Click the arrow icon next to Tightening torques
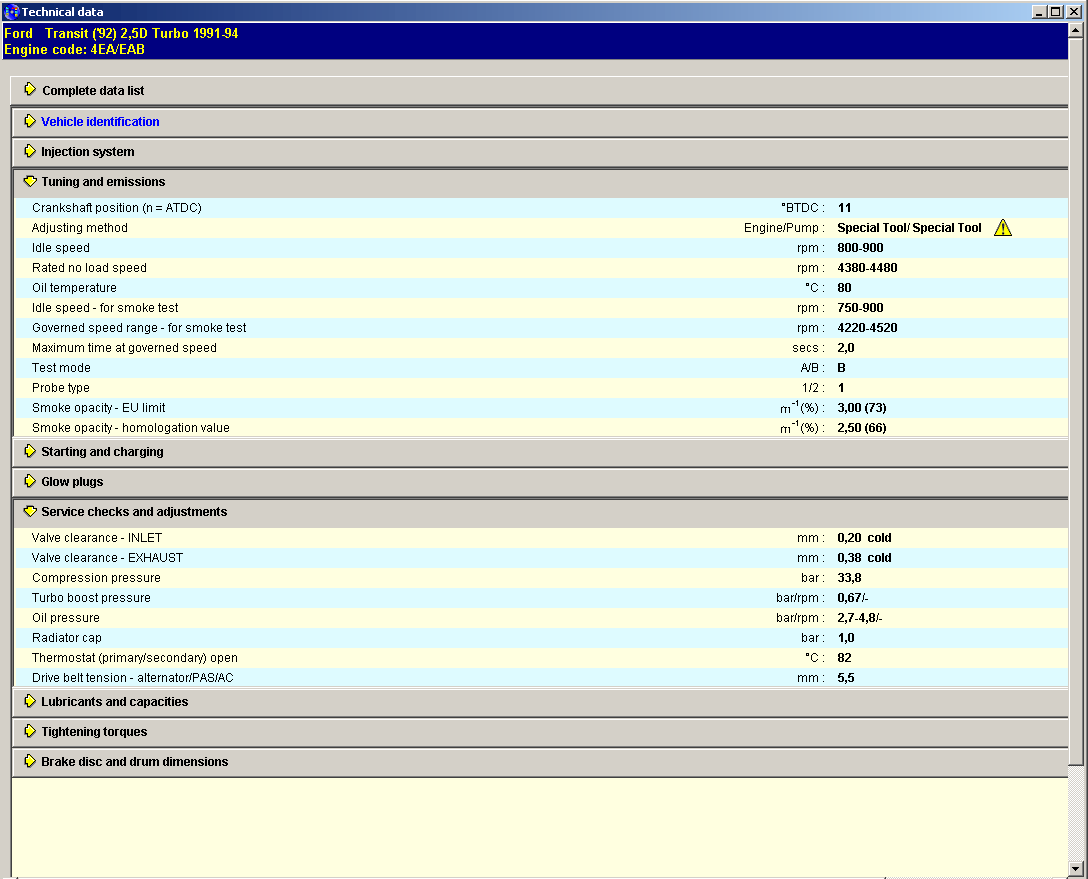 [30, 732]
